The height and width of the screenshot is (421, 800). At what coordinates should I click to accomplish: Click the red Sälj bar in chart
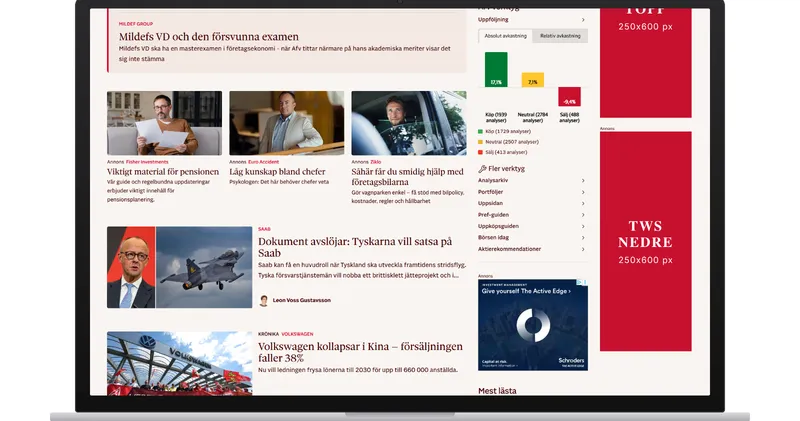click(569, 96)
